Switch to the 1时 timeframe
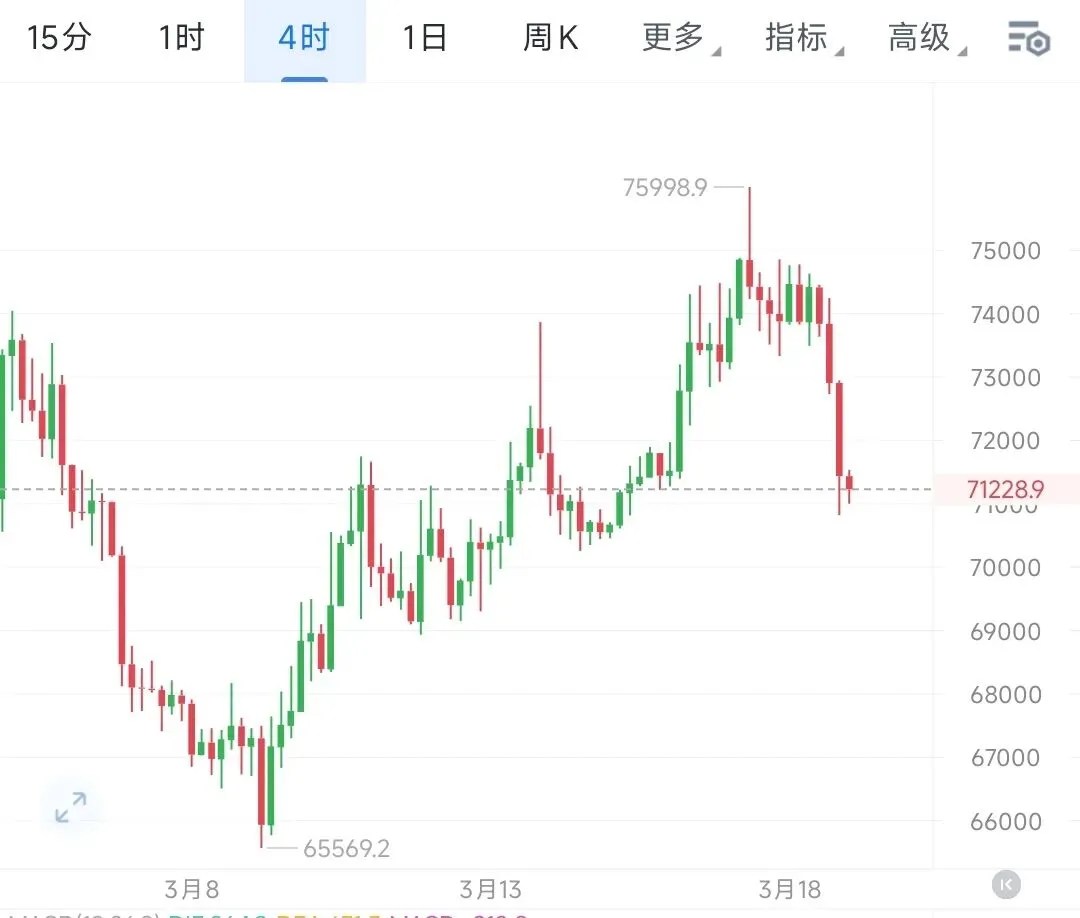Image resolution: width=1080 pixels, height=918 pixels. point(182,37)
